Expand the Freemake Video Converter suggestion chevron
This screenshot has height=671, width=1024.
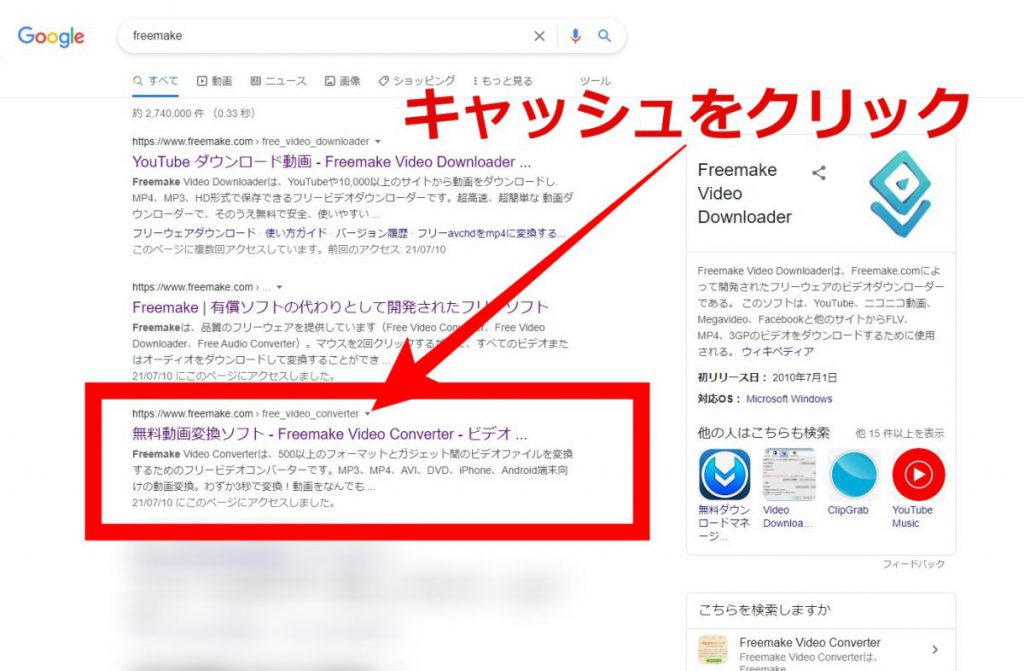coord(935,649)
